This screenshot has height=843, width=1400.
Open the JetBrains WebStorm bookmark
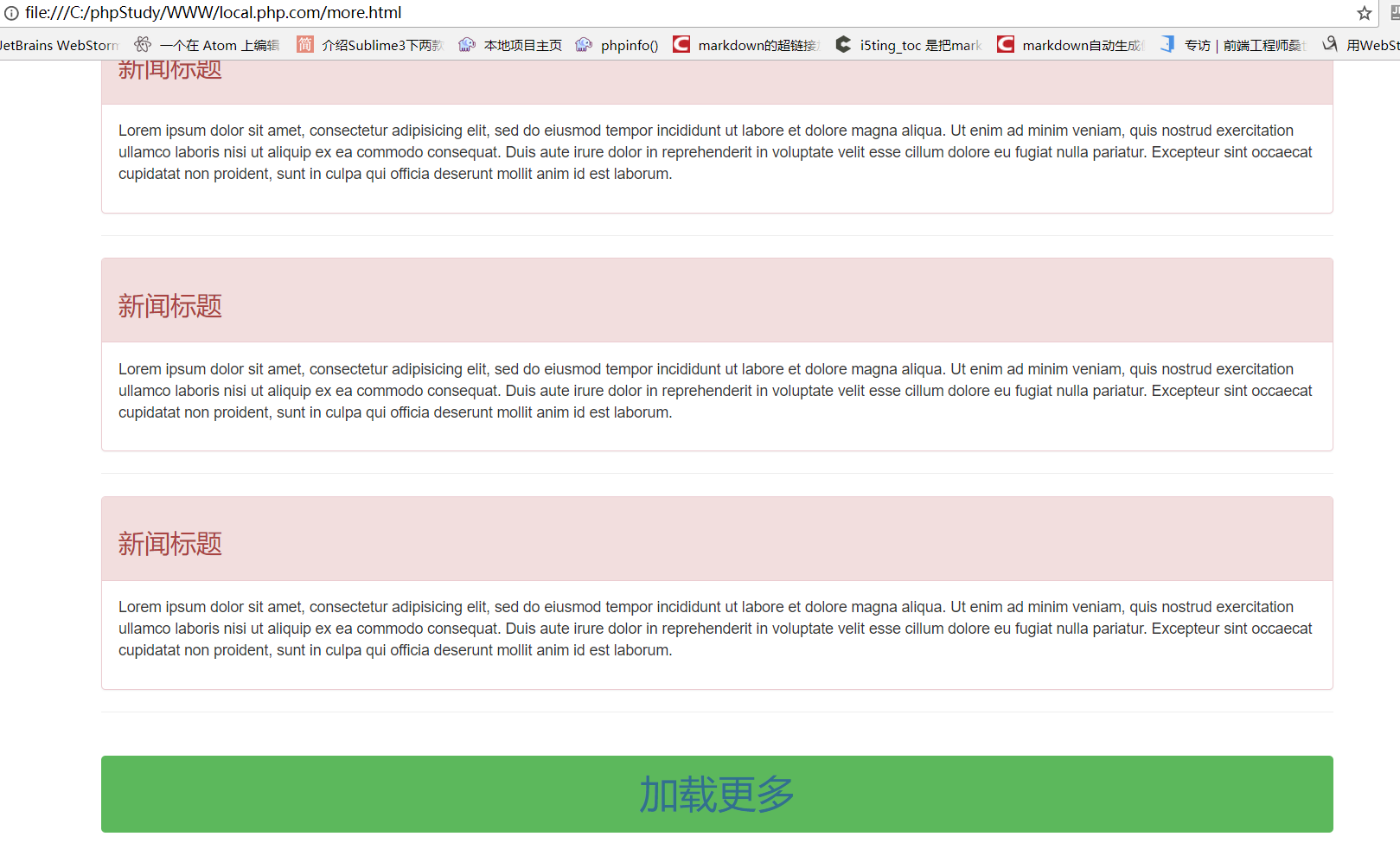(x=59, y=45)
